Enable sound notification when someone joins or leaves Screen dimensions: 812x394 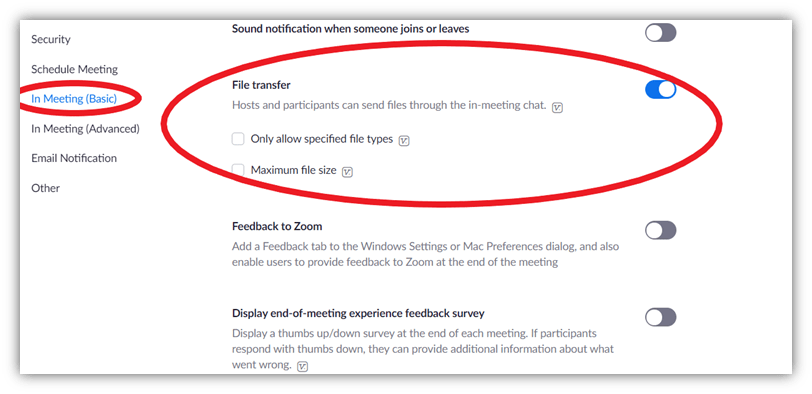point(660,33)
